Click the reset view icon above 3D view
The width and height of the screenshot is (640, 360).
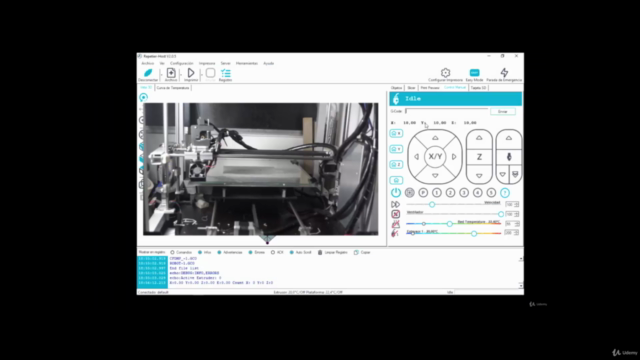(143, 97)
